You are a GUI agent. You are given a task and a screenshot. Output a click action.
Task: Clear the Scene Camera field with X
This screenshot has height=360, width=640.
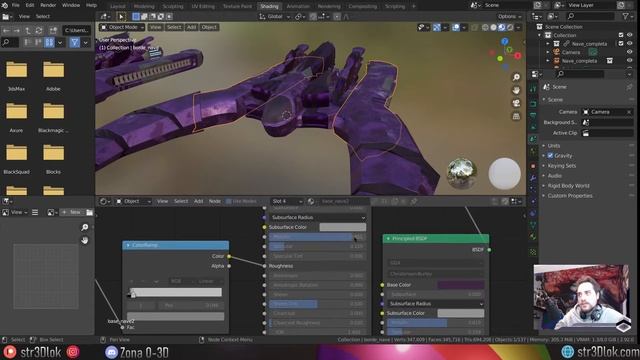[x=629, y=112]
